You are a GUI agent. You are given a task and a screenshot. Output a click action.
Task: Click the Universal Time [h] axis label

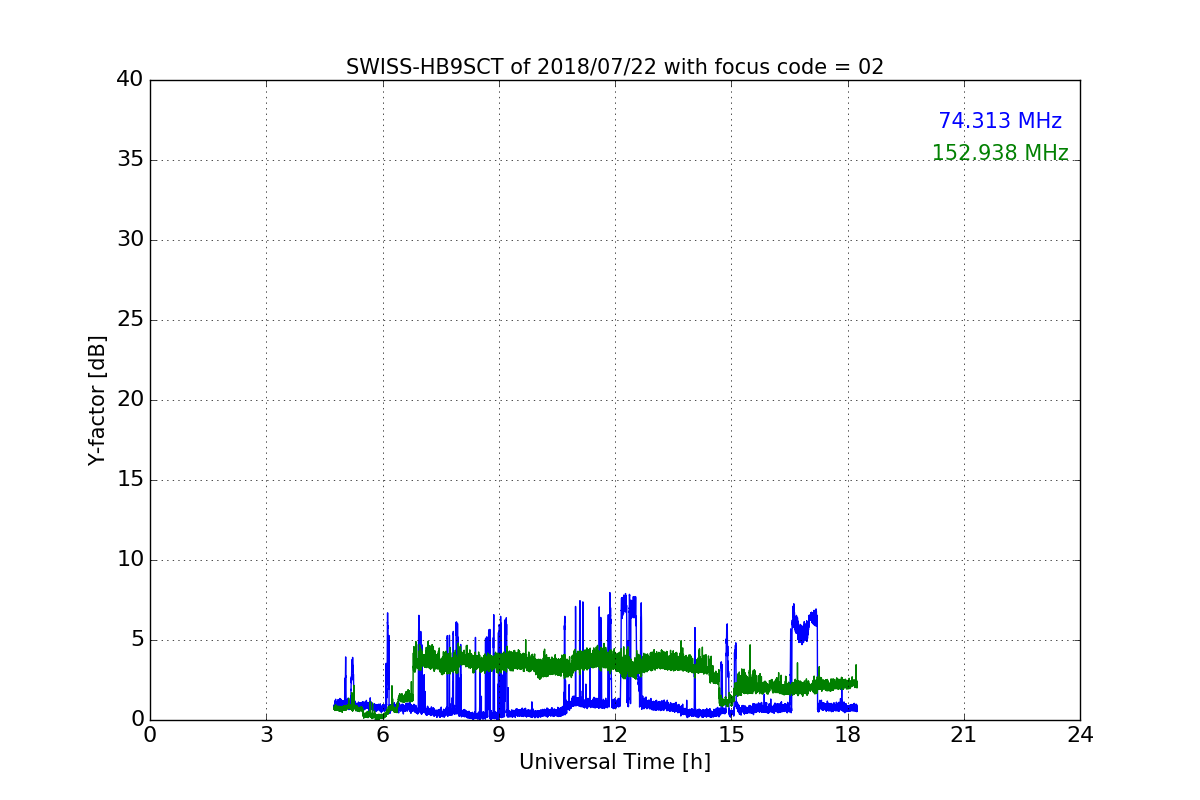615,762
